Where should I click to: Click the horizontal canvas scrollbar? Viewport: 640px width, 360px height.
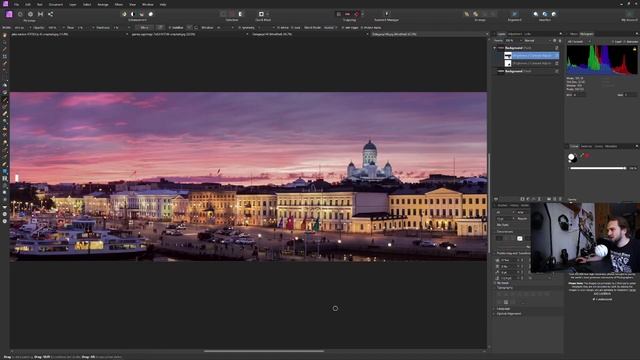pos(264,351)
